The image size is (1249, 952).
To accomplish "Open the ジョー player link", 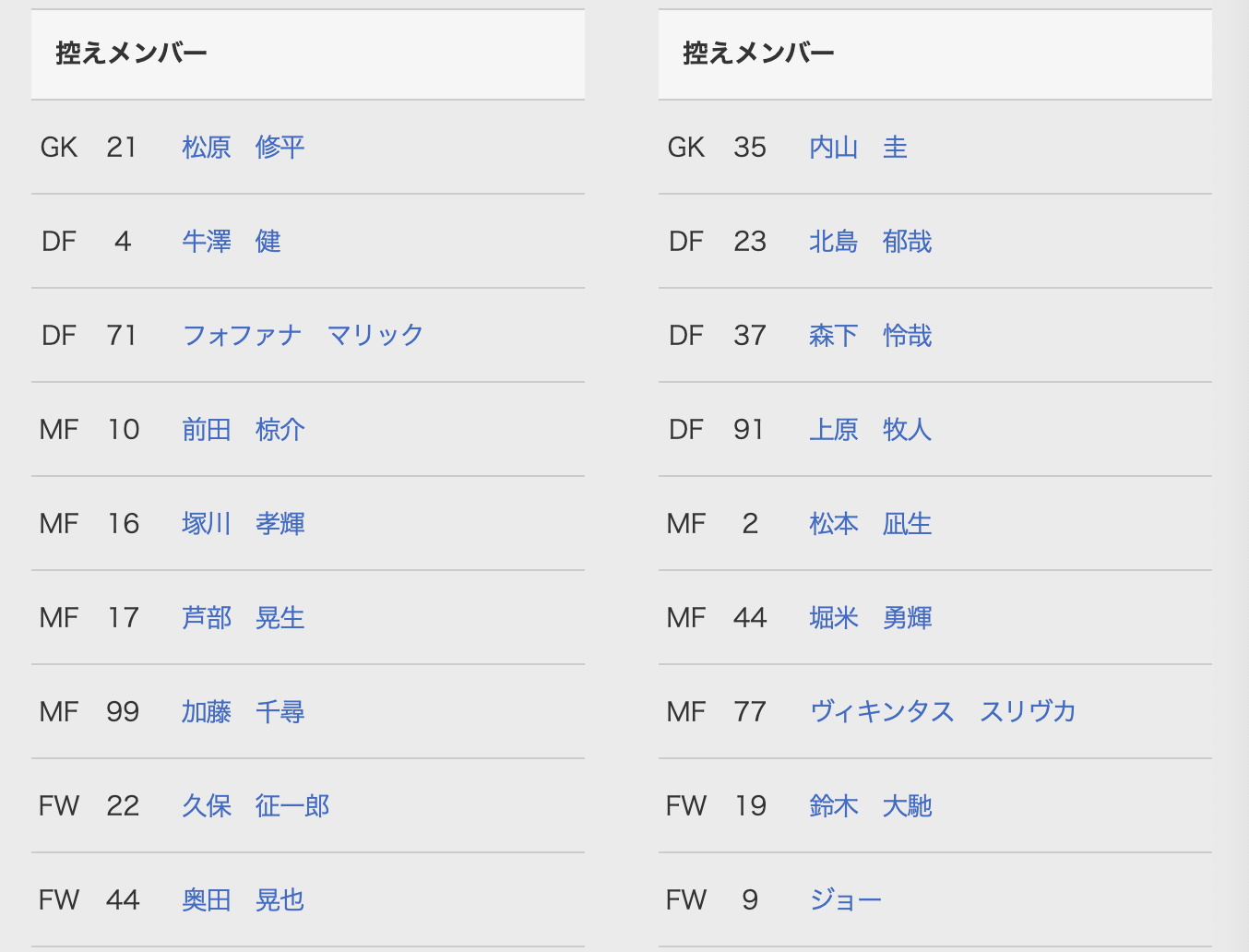I will [x=846, y=900].
